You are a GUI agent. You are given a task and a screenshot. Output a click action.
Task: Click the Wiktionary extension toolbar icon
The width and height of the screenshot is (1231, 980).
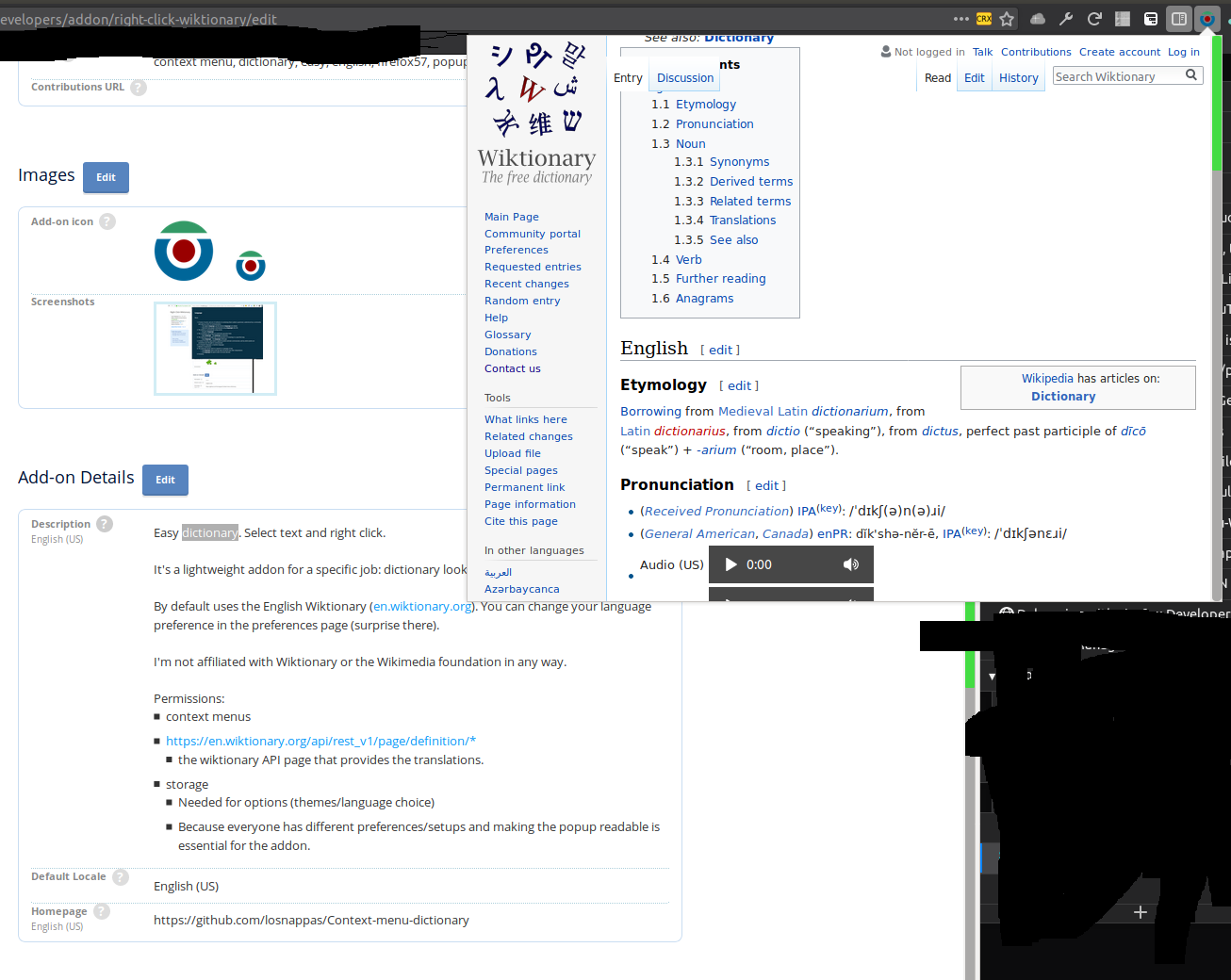(1206, 19)
